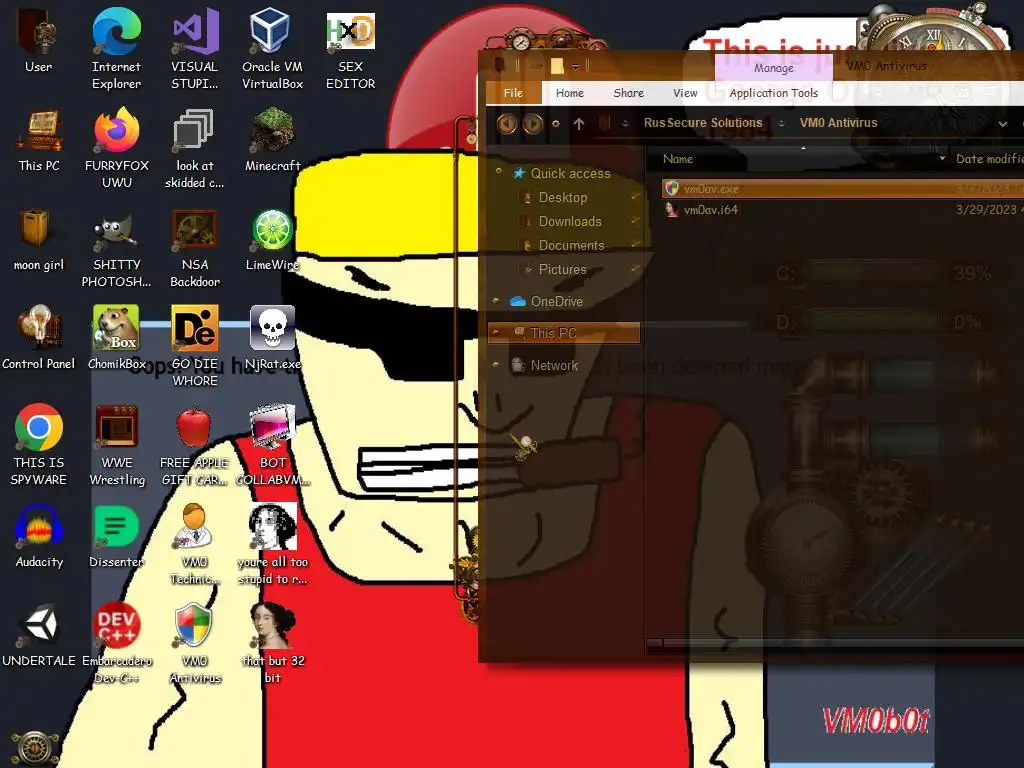Click the steampunk Start orb

(35, 749)
